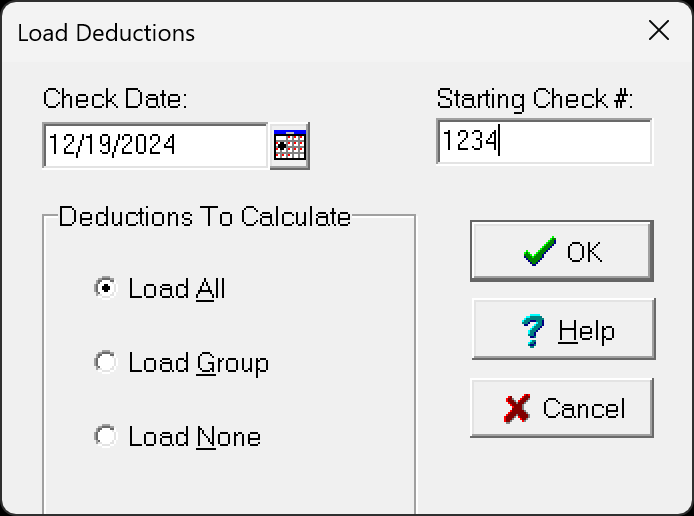Confirm with the OK button text
This screenshot has width=694, height=516.
(x=584, y=252)
